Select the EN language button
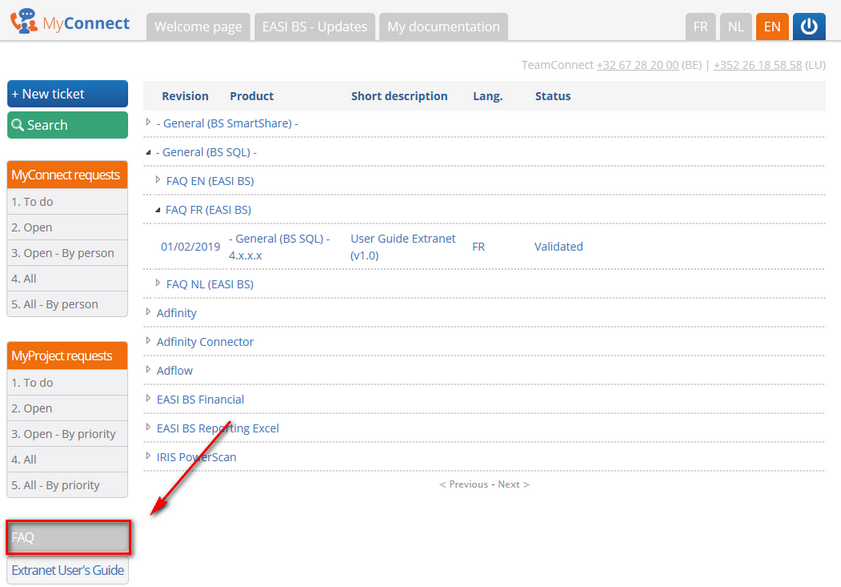This screenshot has height=587, width=841. point(771,27)
